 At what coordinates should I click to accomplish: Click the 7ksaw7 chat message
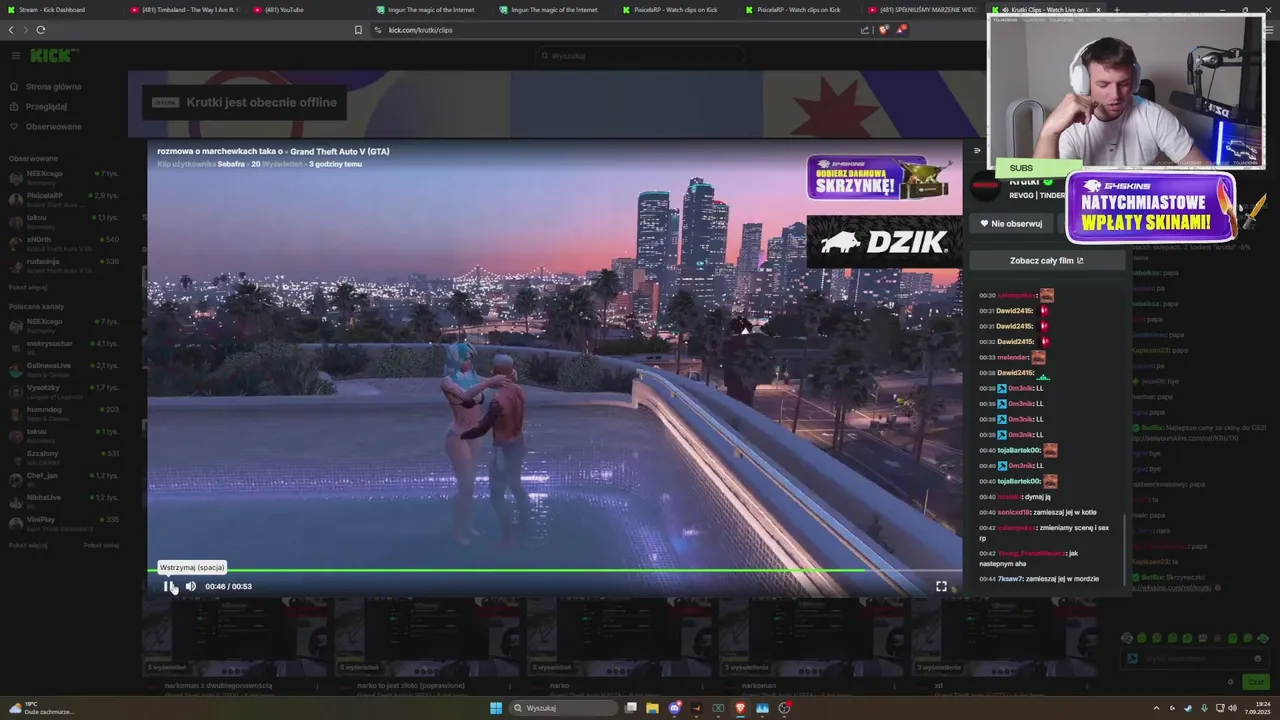pyautogui.click(x=1039, y=579)
